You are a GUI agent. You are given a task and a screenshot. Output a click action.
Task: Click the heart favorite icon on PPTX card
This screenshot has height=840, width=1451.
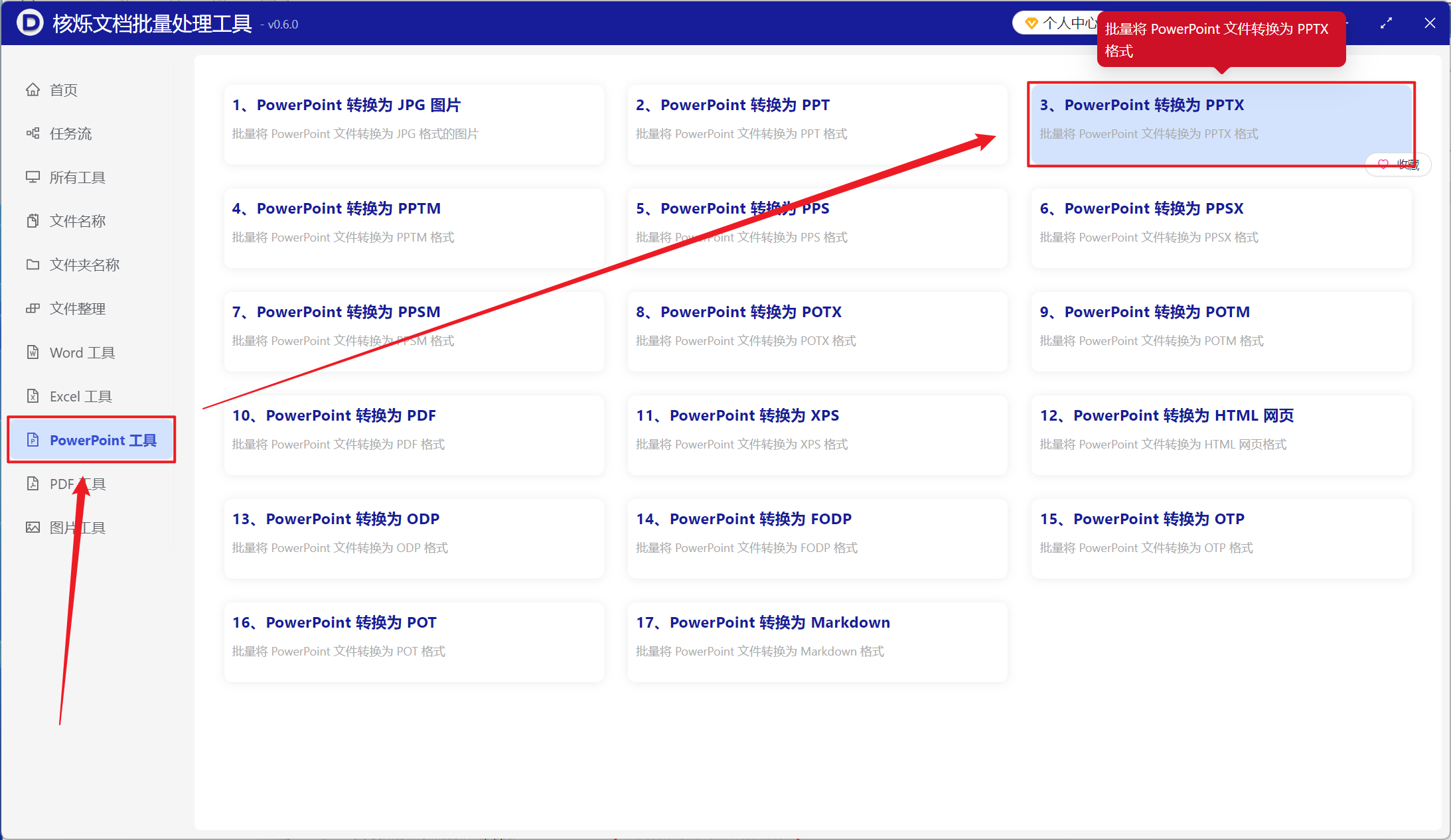(1383, 164)
